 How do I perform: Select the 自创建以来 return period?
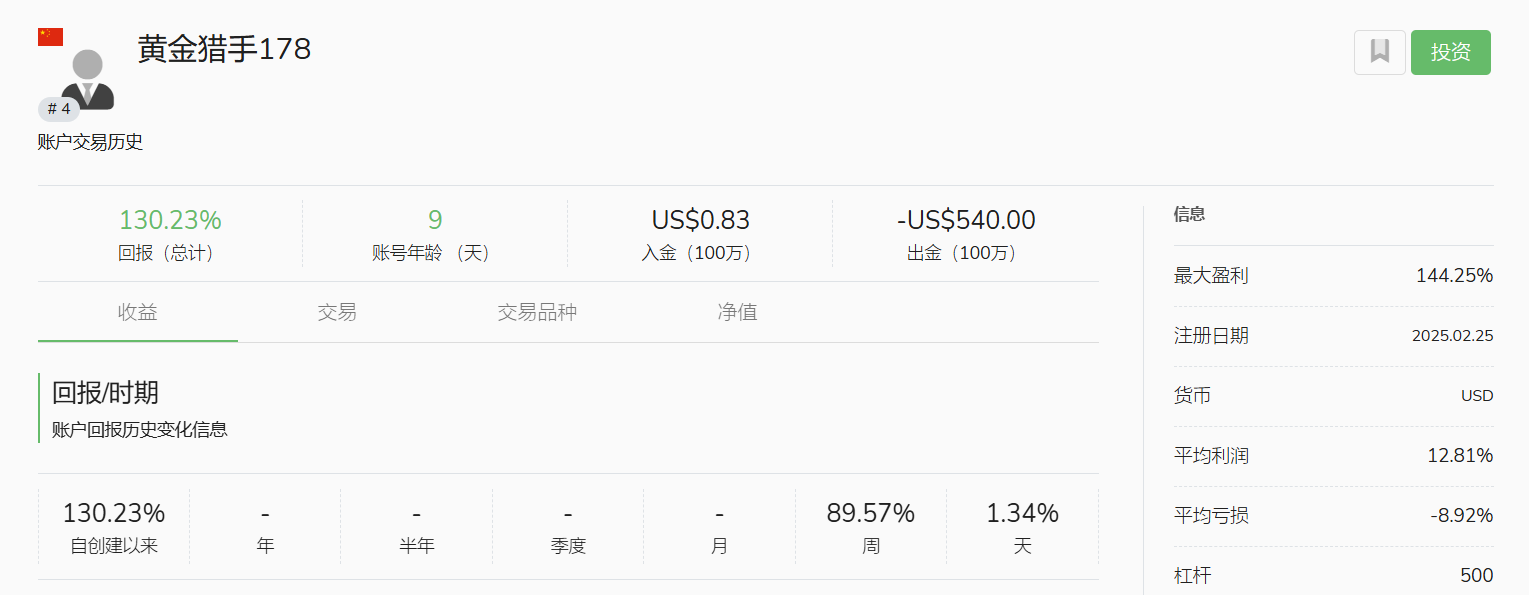[114, 527]
